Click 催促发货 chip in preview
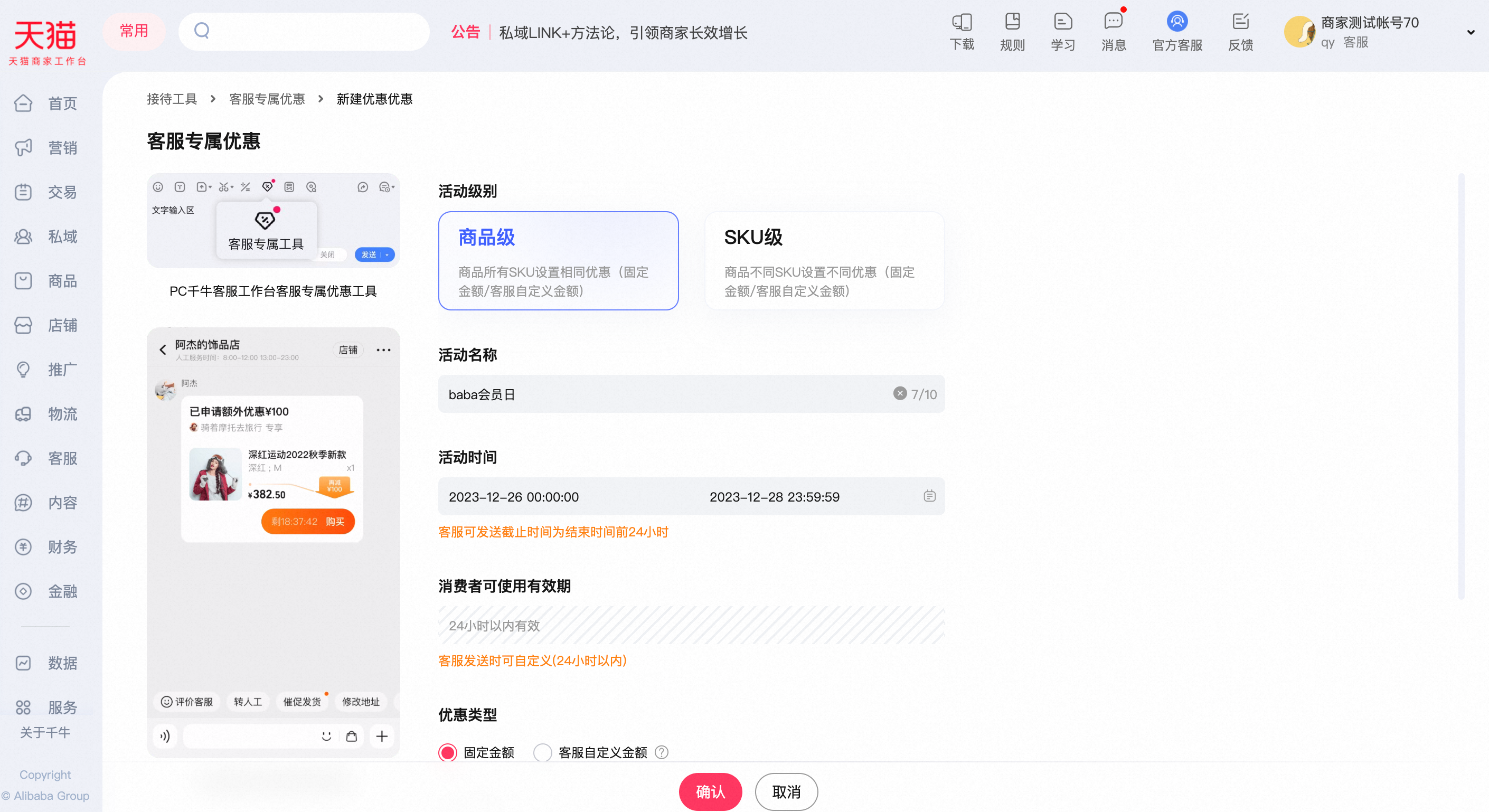 (301, 702)
